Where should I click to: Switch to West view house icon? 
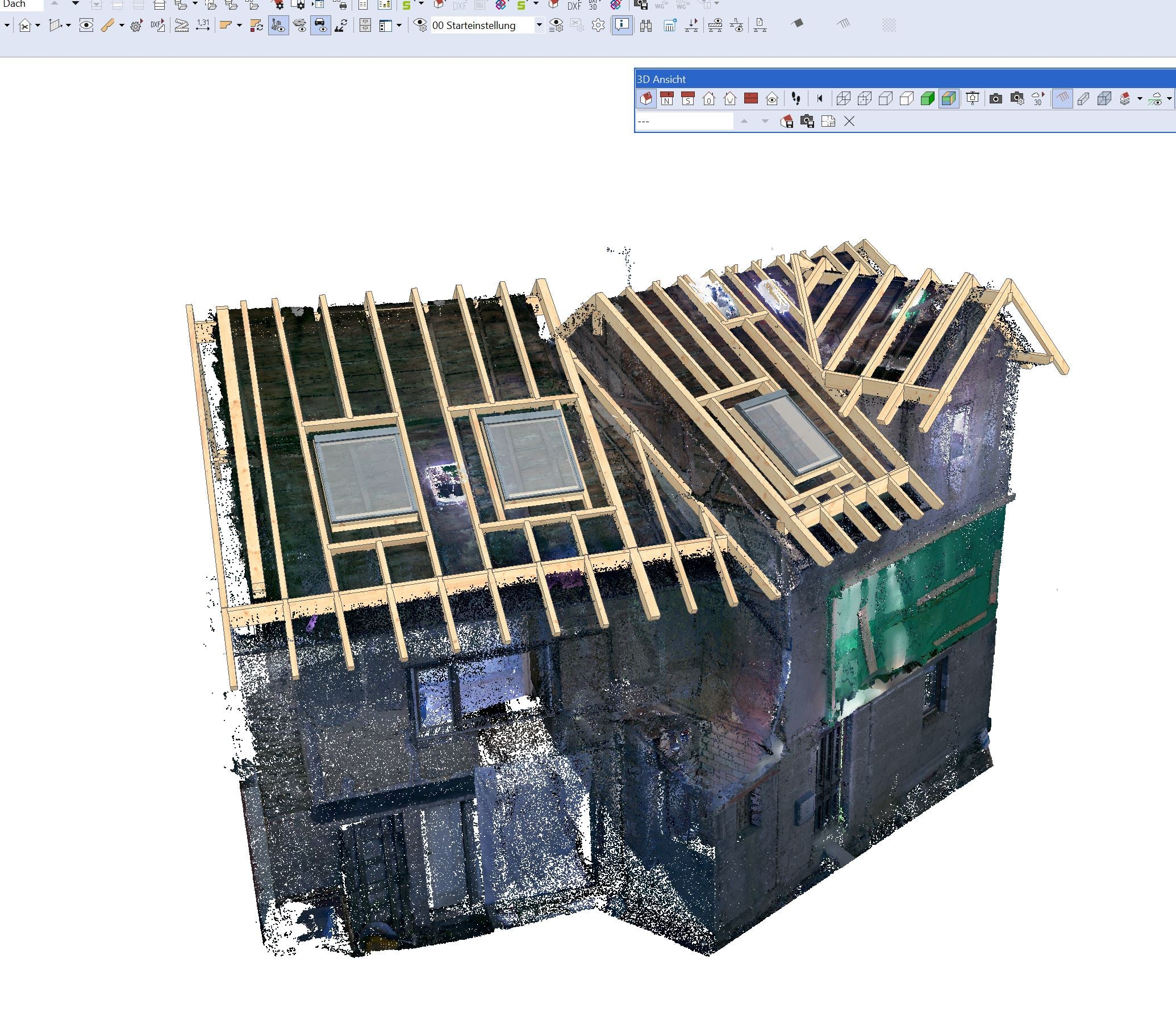[730, 99]
